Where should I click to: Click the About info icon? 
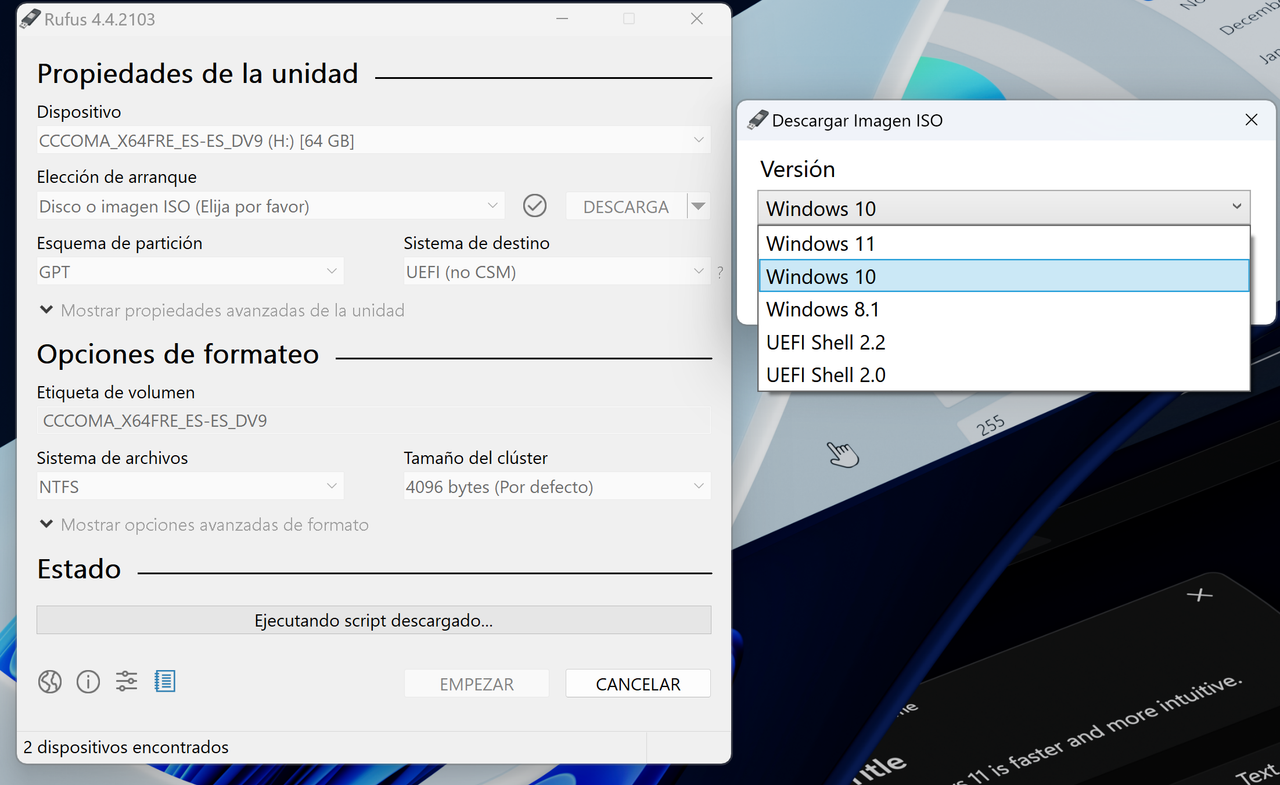[88, 681]
